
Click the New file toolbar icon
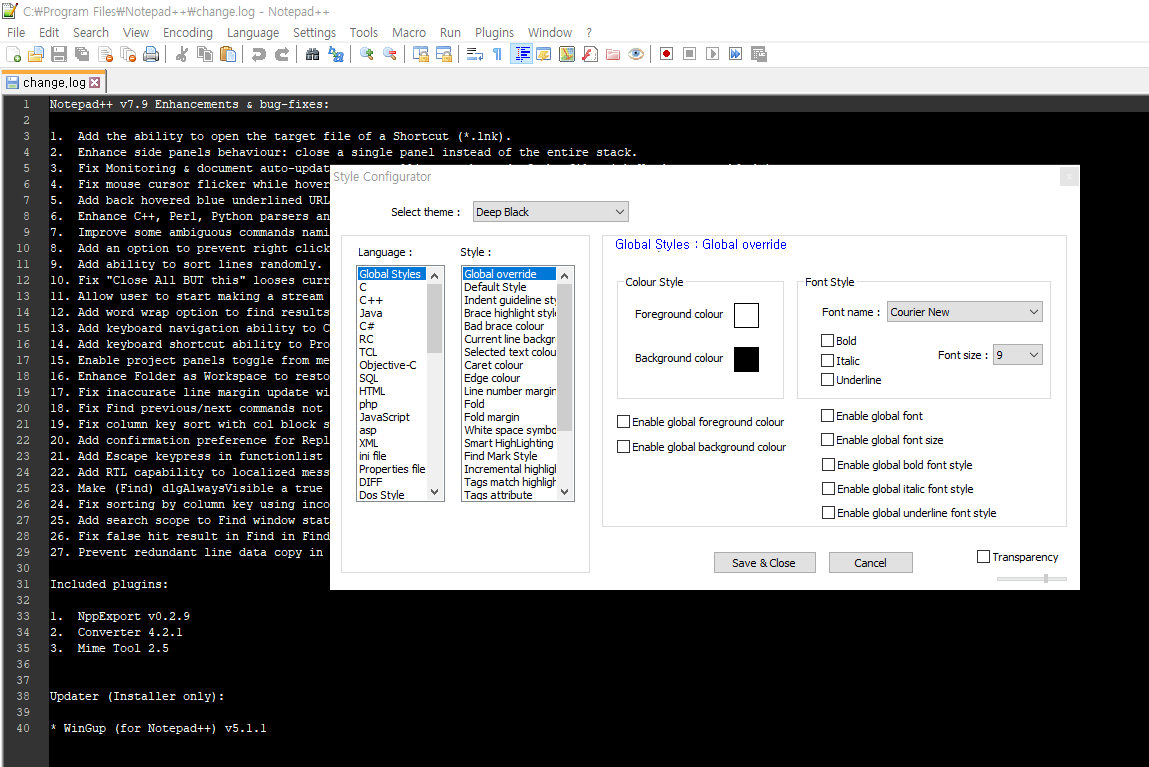13,54
